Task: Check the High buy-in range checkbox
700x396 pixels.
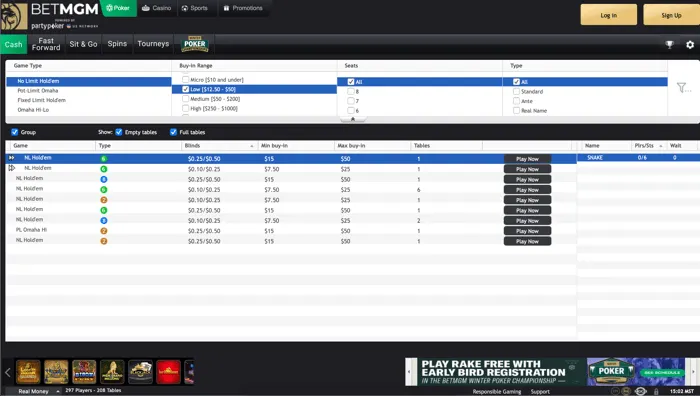Action: (x=185, y=108)
